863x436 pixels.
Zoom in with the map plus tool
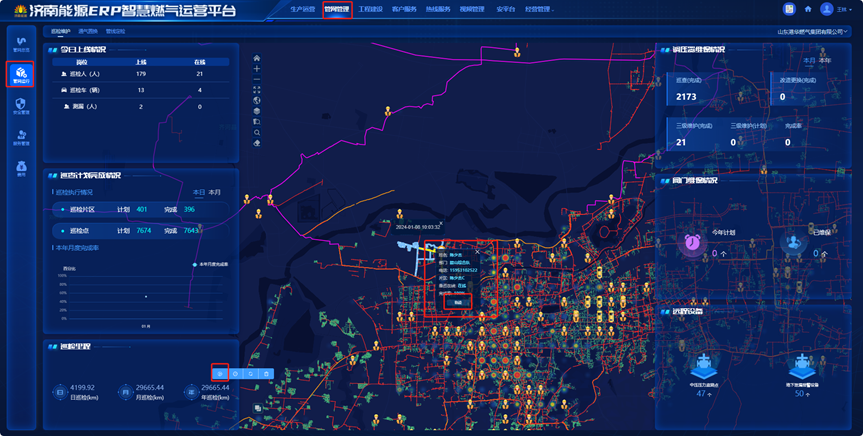[x=256, y=69]
